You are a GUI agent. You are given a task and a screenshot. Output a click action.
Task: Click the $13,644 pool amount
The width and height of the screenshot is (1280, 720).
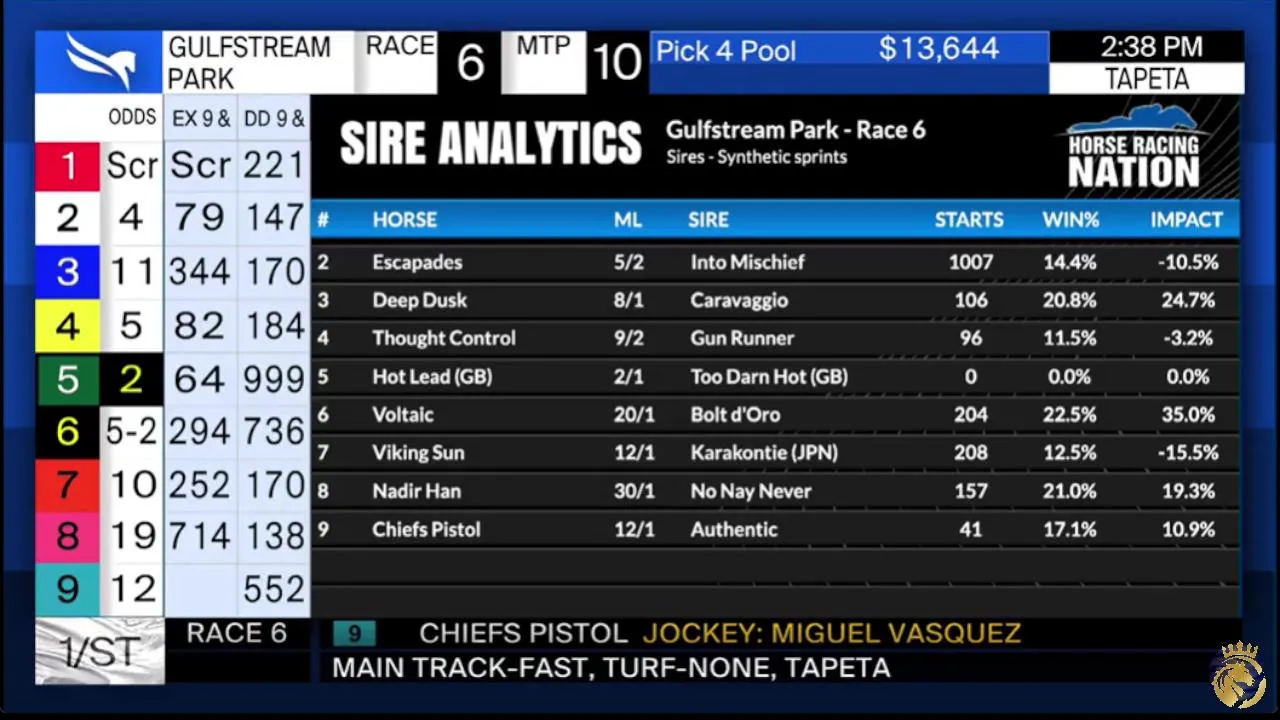pyautogui.click(x=939, y=48)
